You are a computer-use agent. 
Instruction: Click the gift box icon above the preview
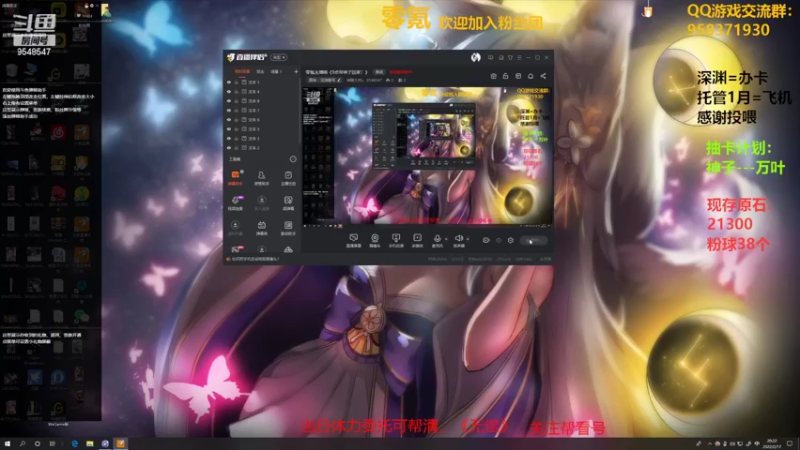(x=493, y=76)
